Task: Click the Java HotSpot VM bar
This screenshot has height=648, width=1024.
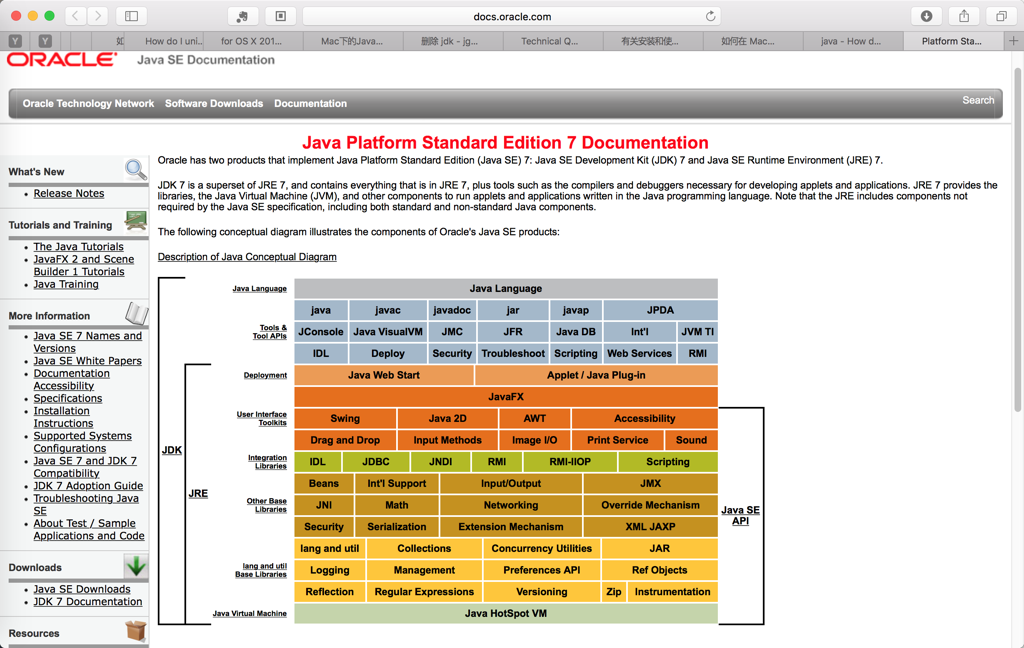Action: (x=505, y=613)
